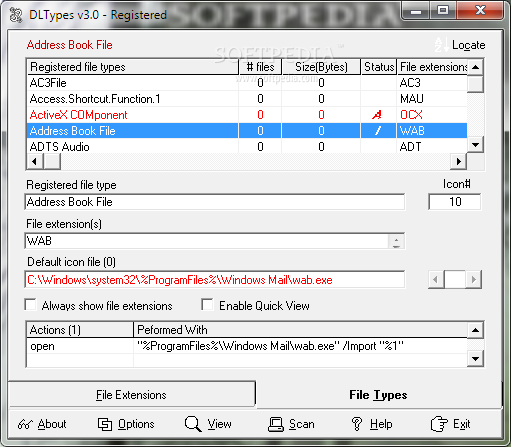
Task: Click the Peformed With column header
Action: (300, 330)
